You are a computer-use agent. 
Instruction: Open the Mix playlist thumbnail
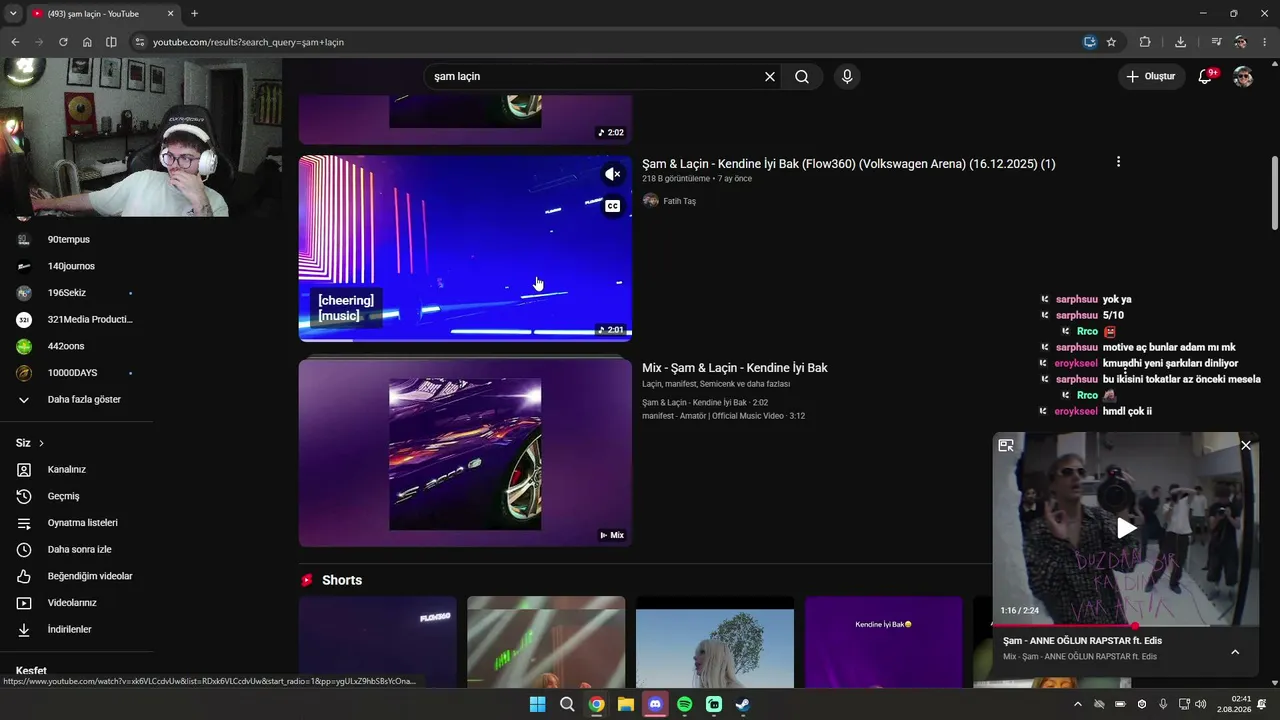(x=465, y=453)
